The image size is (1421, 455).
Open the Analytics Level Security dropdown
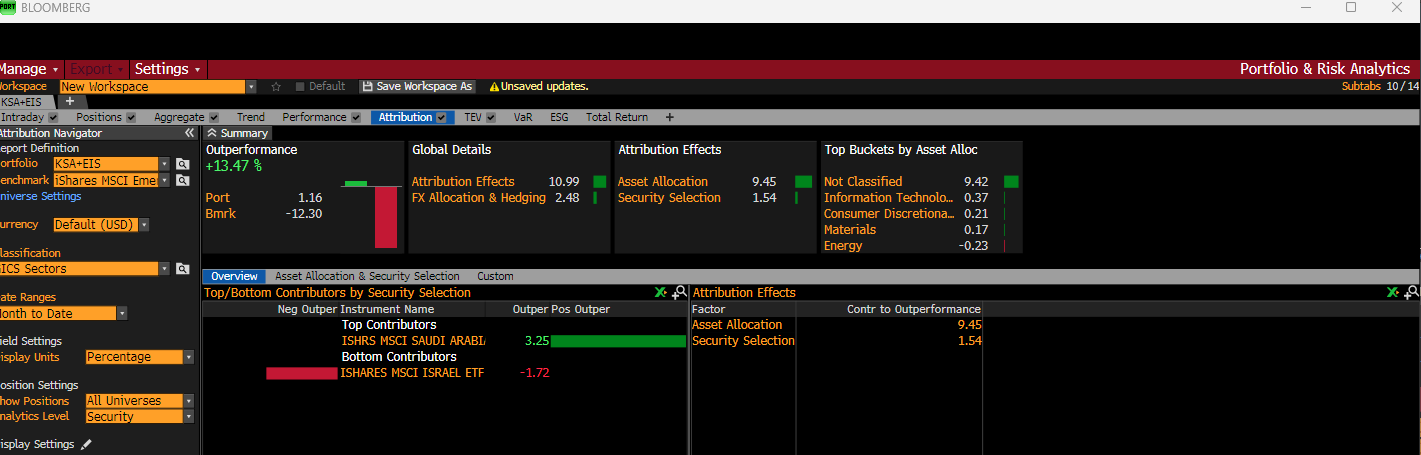(x=139, y=416)
